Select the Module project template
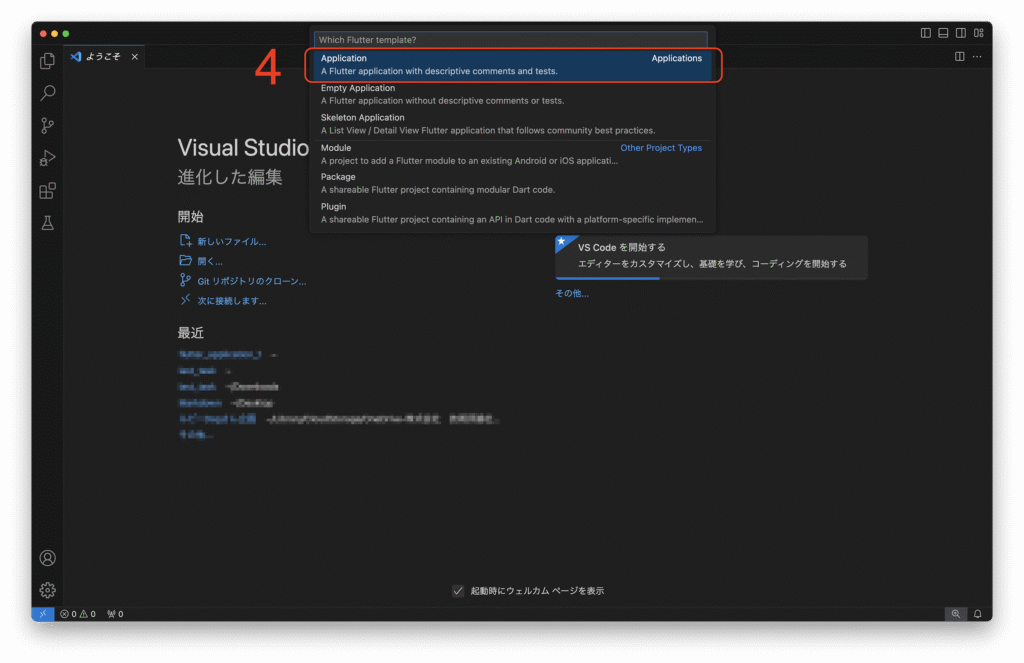 coord(511,154)
